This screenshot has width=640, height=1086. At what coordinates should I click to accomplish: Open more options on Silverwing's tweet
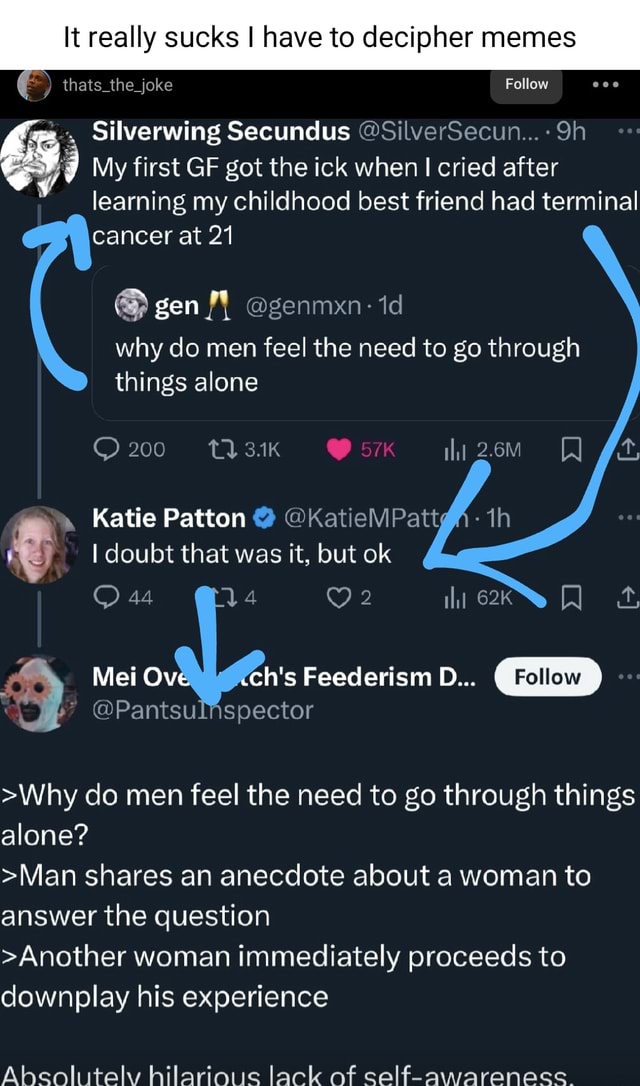pyautogui.click(x=629, y=131)
